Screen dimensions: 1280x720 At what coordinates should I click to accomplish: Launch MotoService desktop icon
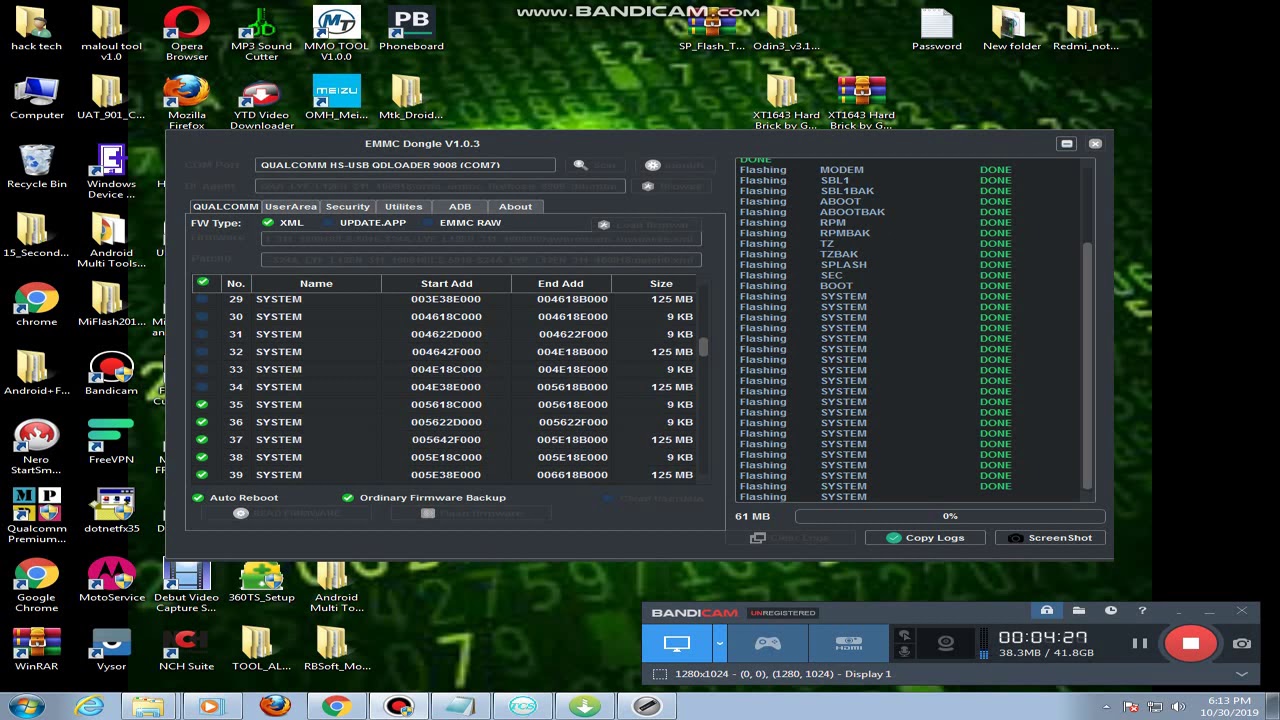tap(111, 580)
